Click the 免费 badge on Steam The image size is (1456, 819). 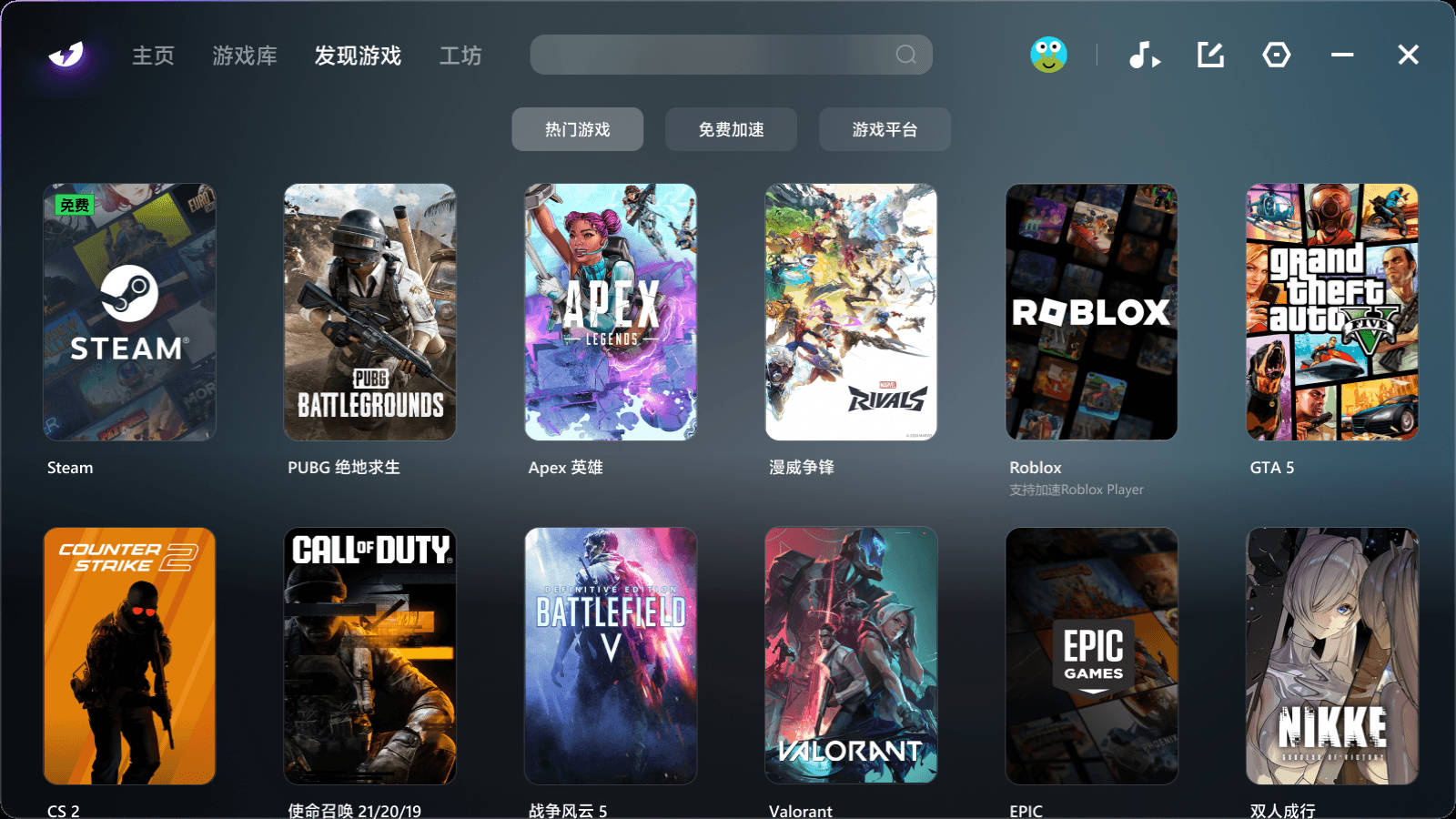[75, 206]
